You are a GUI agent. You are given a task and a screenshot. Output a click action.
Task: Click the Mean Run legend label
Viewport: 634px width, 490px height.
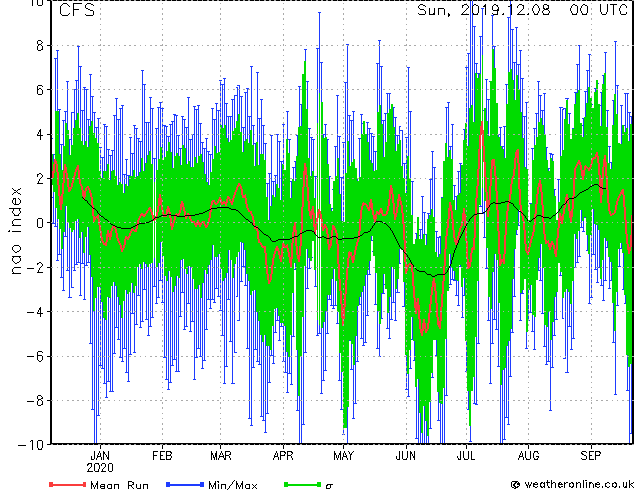[x=119, y=485]
